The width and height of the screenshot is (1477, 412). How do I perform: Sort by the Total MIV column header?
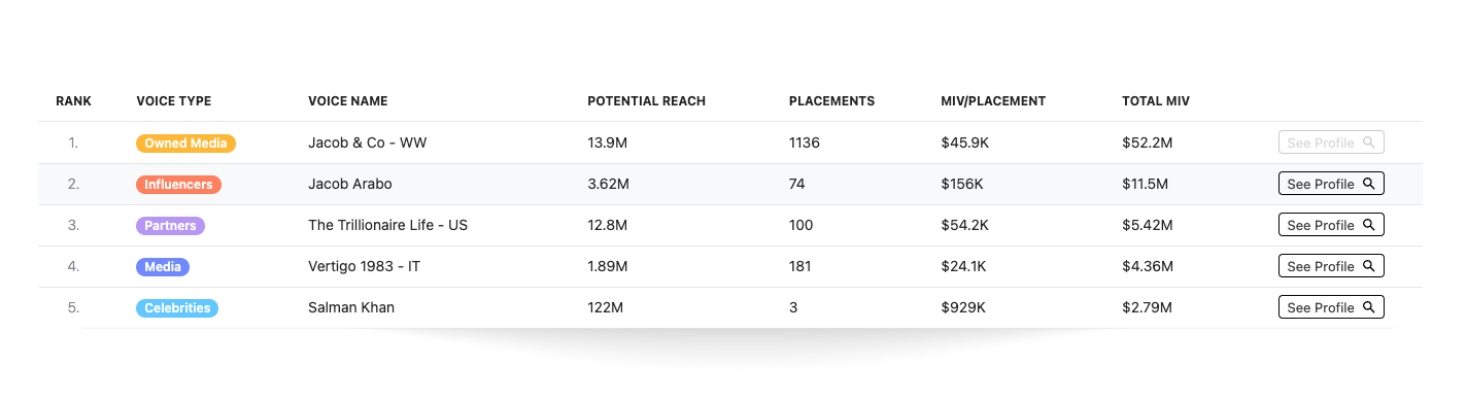coord(1155,101)
